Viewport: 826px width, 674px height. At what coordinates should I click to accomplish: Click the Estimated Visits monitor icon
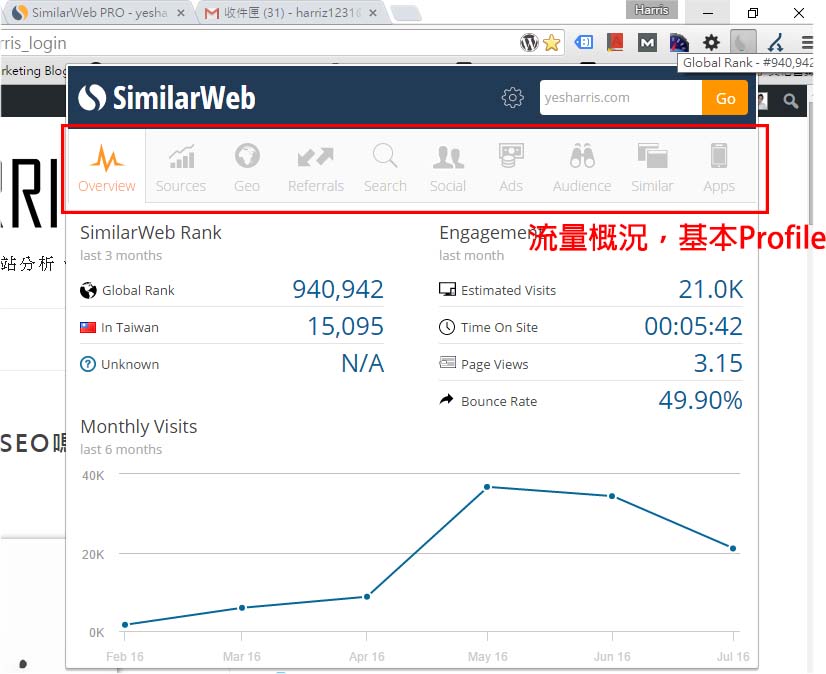click(447, 289)
